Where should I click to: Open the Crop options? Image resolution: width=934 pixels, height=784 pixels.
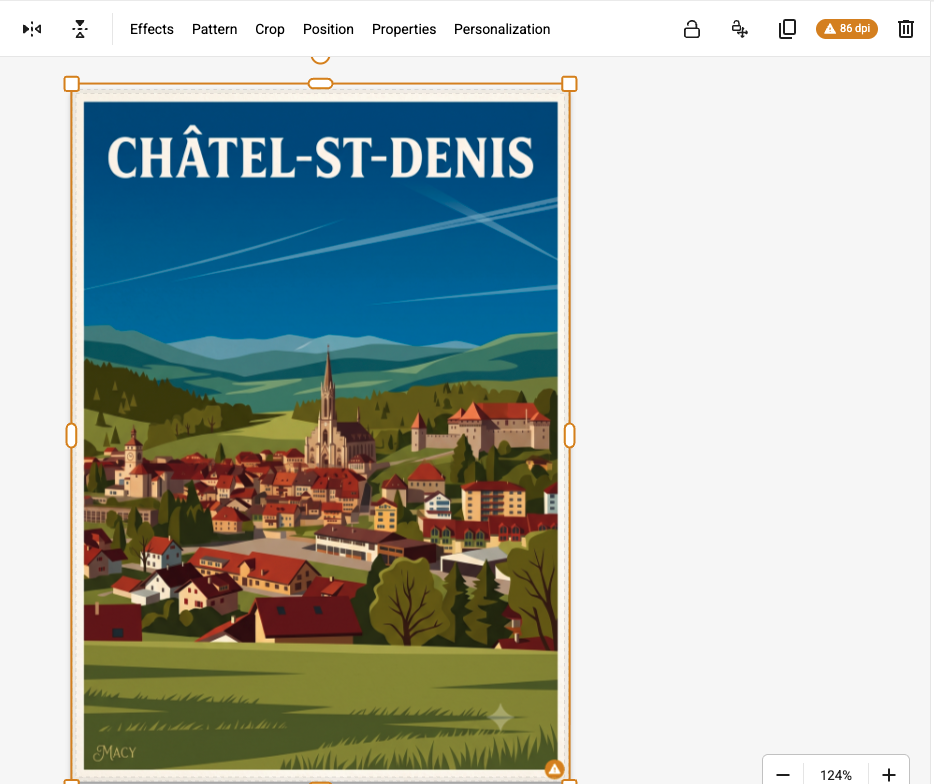270,29
